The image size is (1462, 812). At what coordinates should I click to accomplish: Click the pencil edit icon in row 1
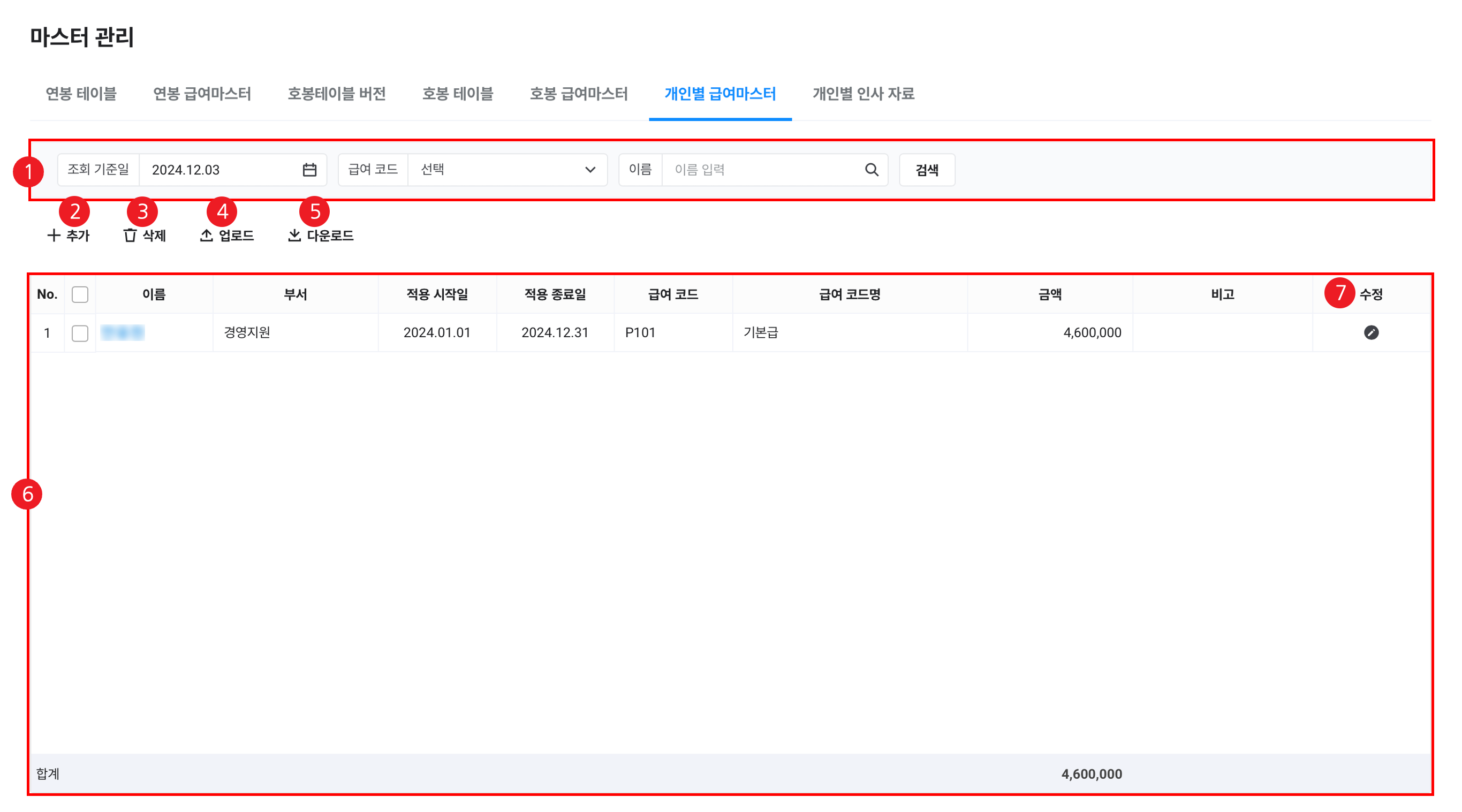[x=1371, y=332]
